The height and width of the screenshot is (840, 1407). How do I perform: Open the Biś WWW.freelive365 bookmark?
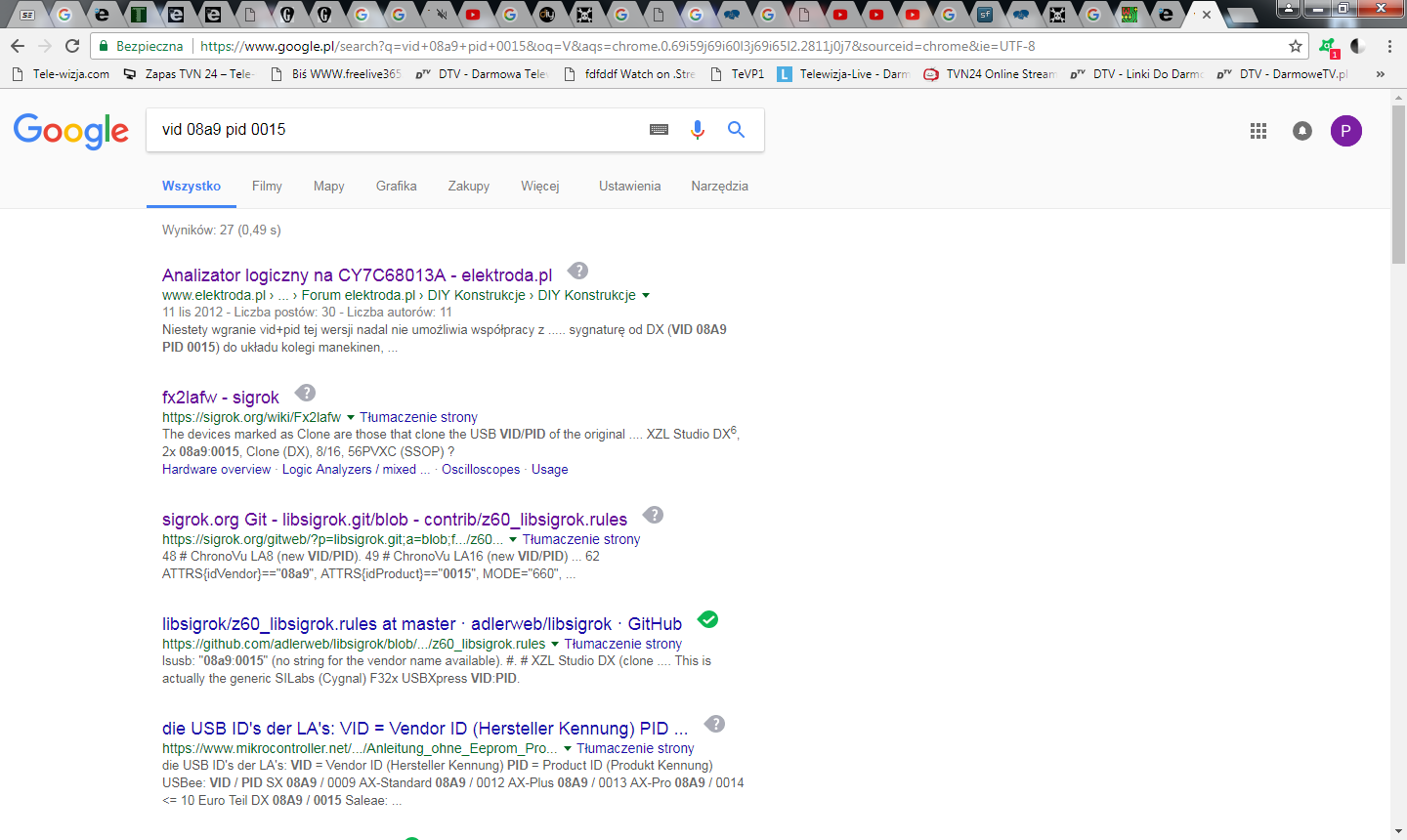tap(336, 73)
